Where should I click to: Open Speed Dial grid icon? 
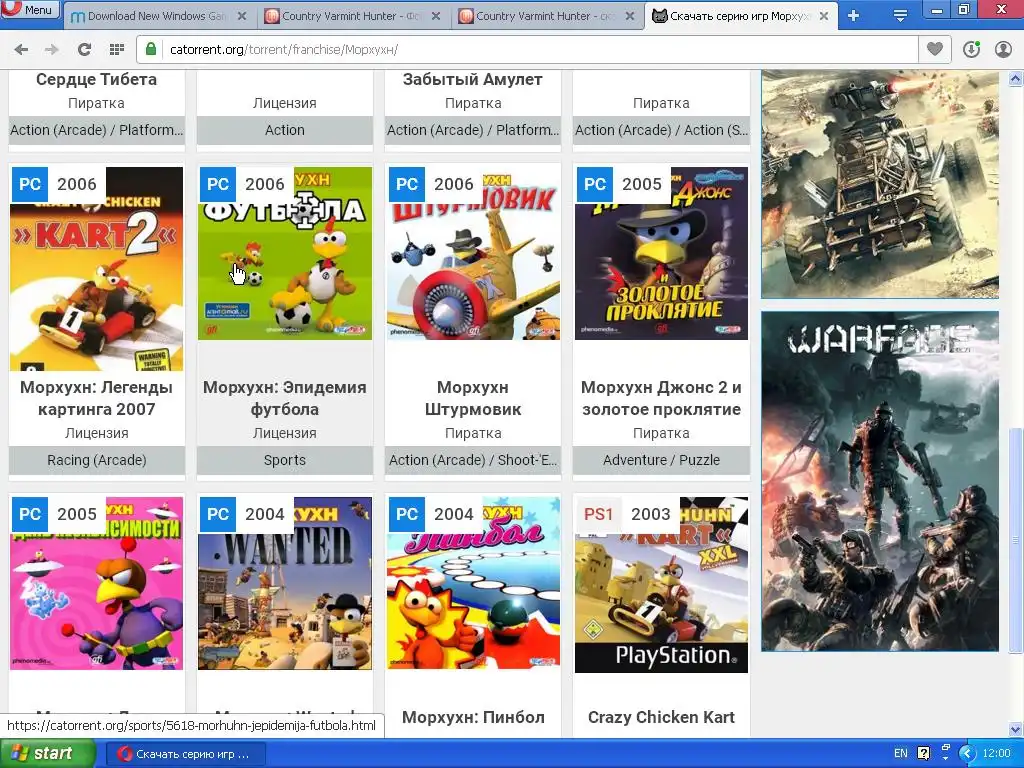[x=117, y=50]
